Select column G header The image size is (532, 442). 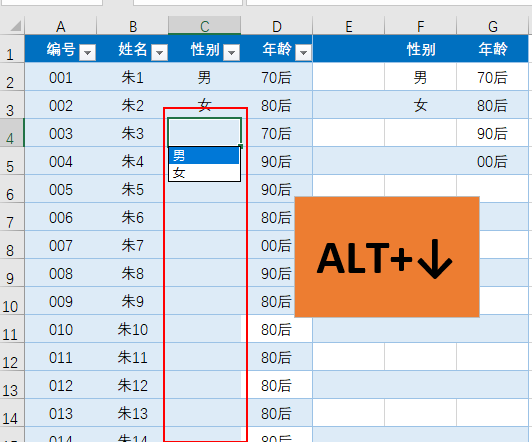tap(493, 26)
